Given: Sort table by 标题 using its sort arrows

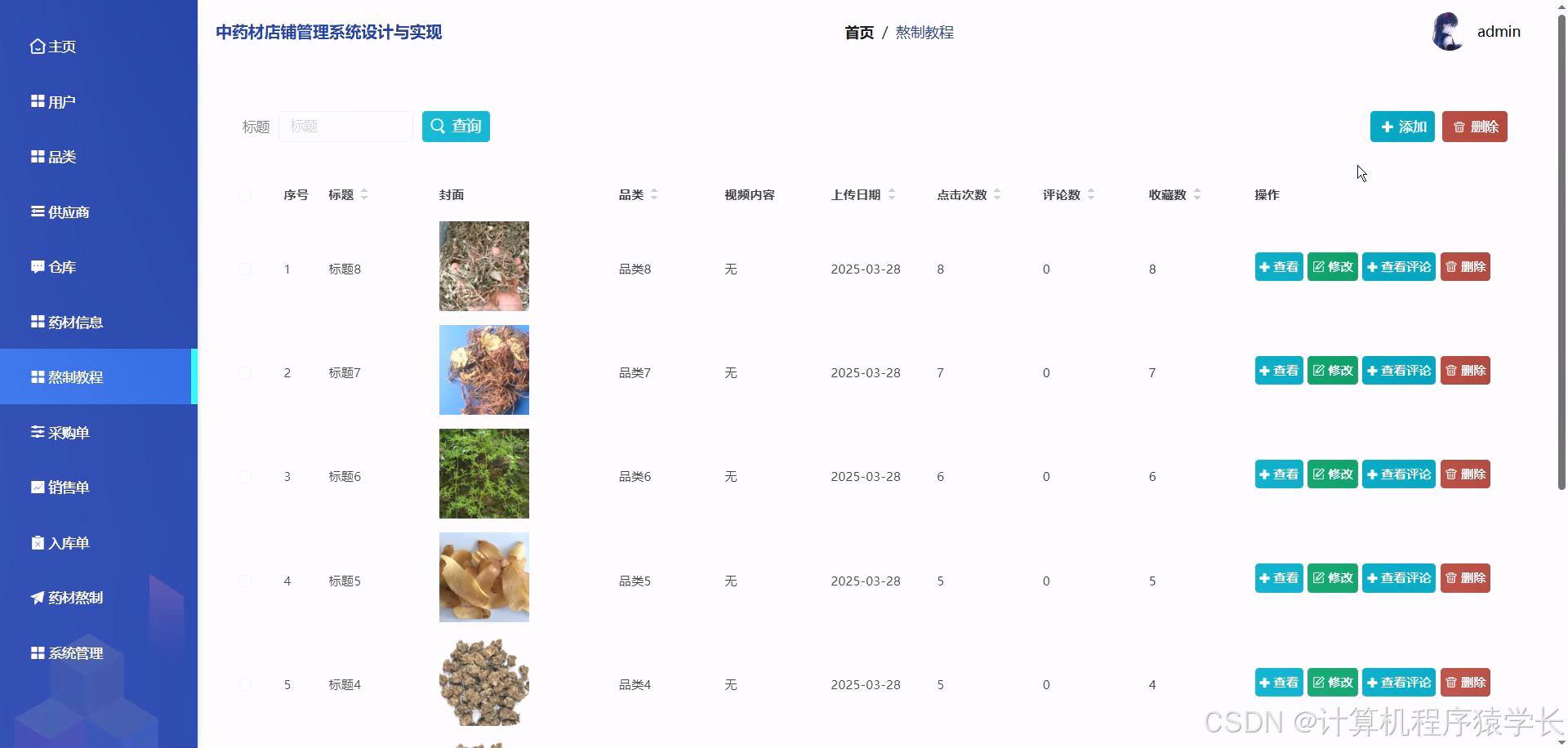Looking at the screenshot, I should pos(365,194).
